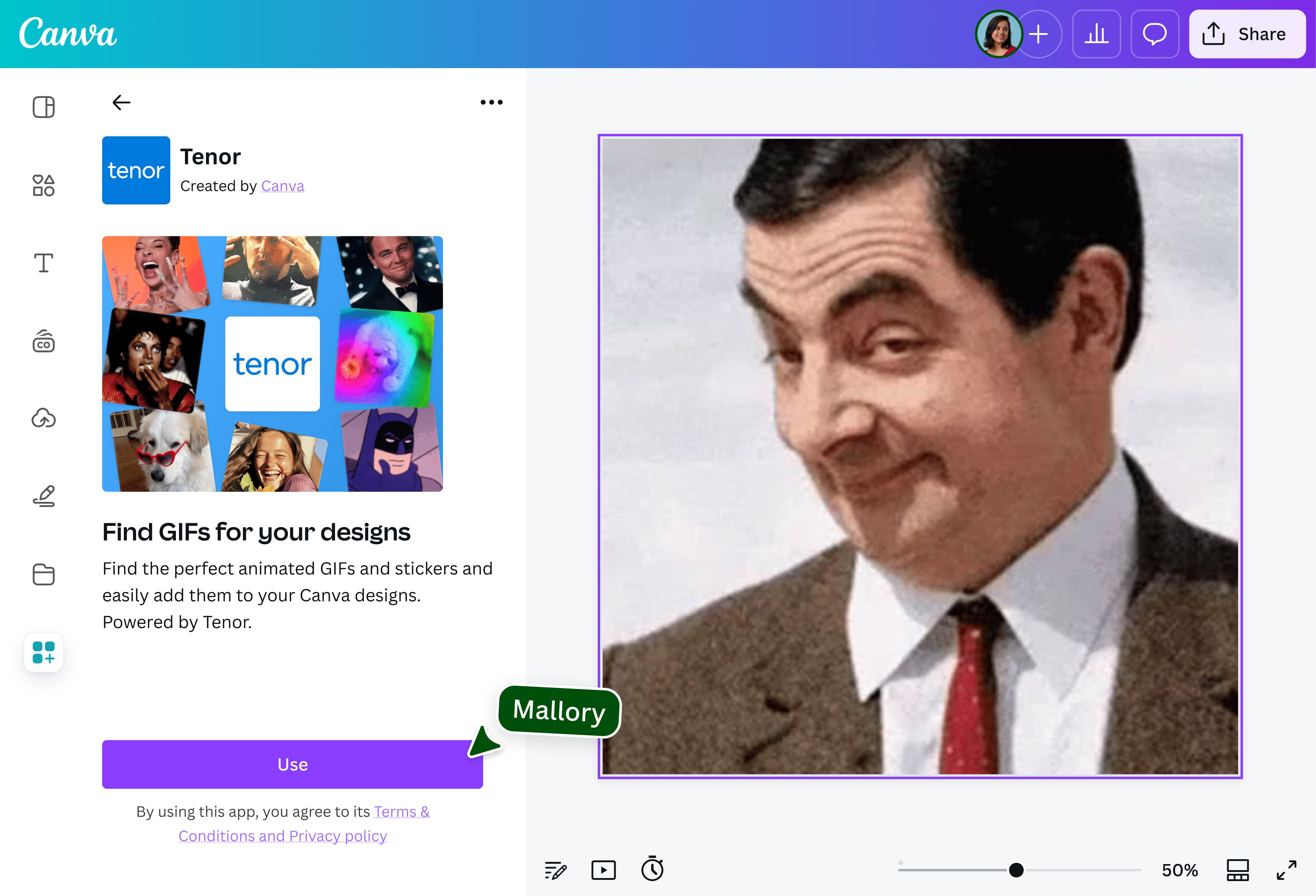Screen dimensions: 1316x896
Task: Open the comments speech bubble
Action: tap(1155, 34)
